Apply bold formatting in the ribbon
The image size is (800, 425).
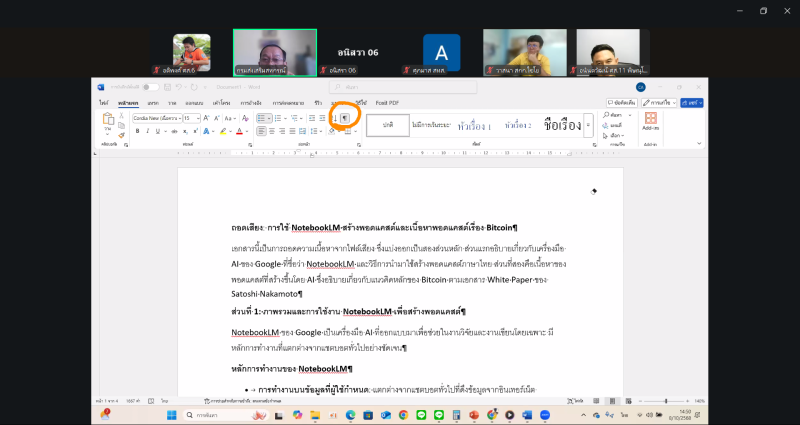(136, 131)
